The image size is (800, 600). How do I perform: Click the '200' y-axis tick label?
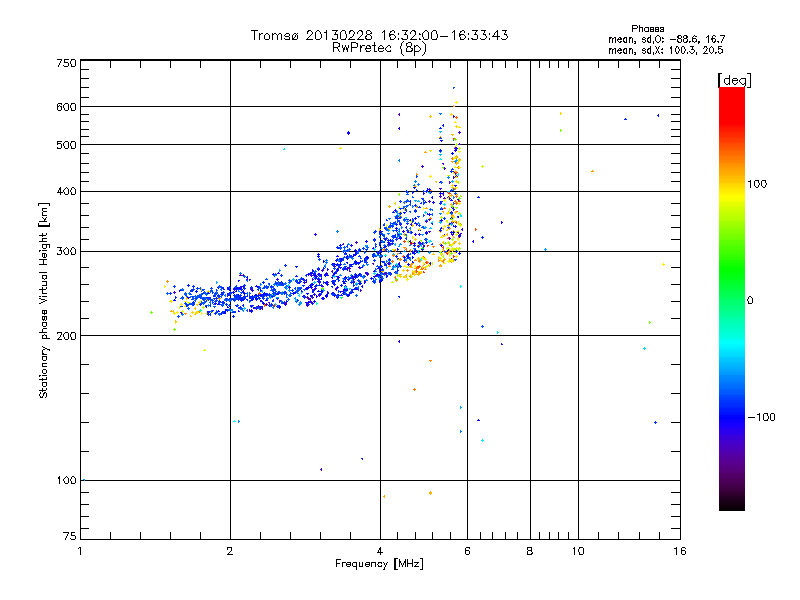pyautogui.click(x=66, y=336)
